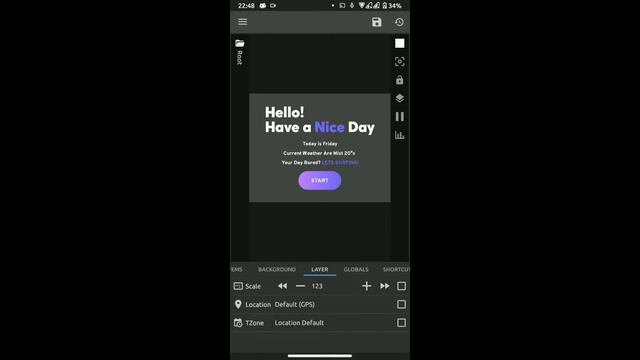
Task: Open the bar chart stats icon
Action: [x=400, y=135]
